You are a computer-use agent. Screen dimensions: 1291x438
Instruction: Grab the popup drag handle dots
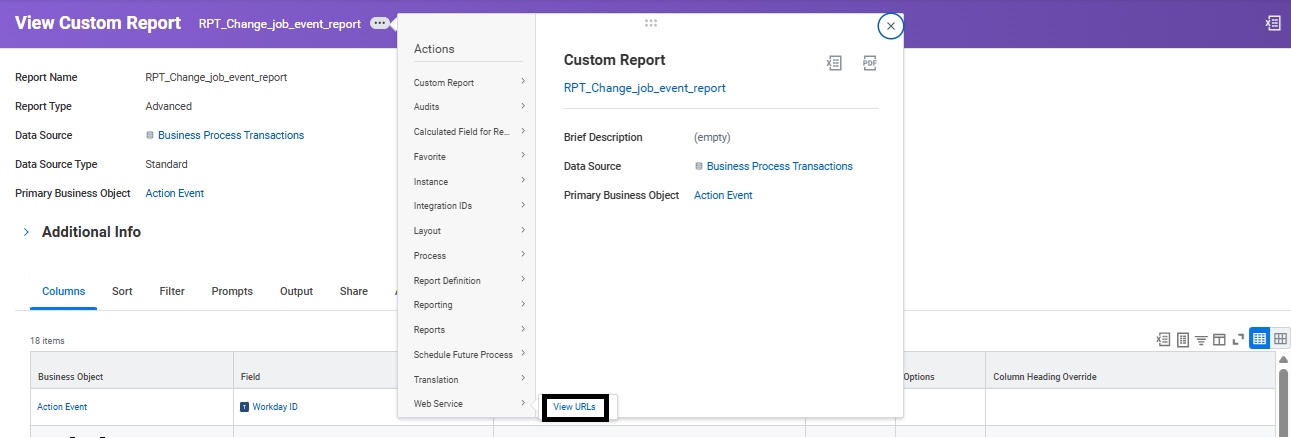(x=651, y=22)
